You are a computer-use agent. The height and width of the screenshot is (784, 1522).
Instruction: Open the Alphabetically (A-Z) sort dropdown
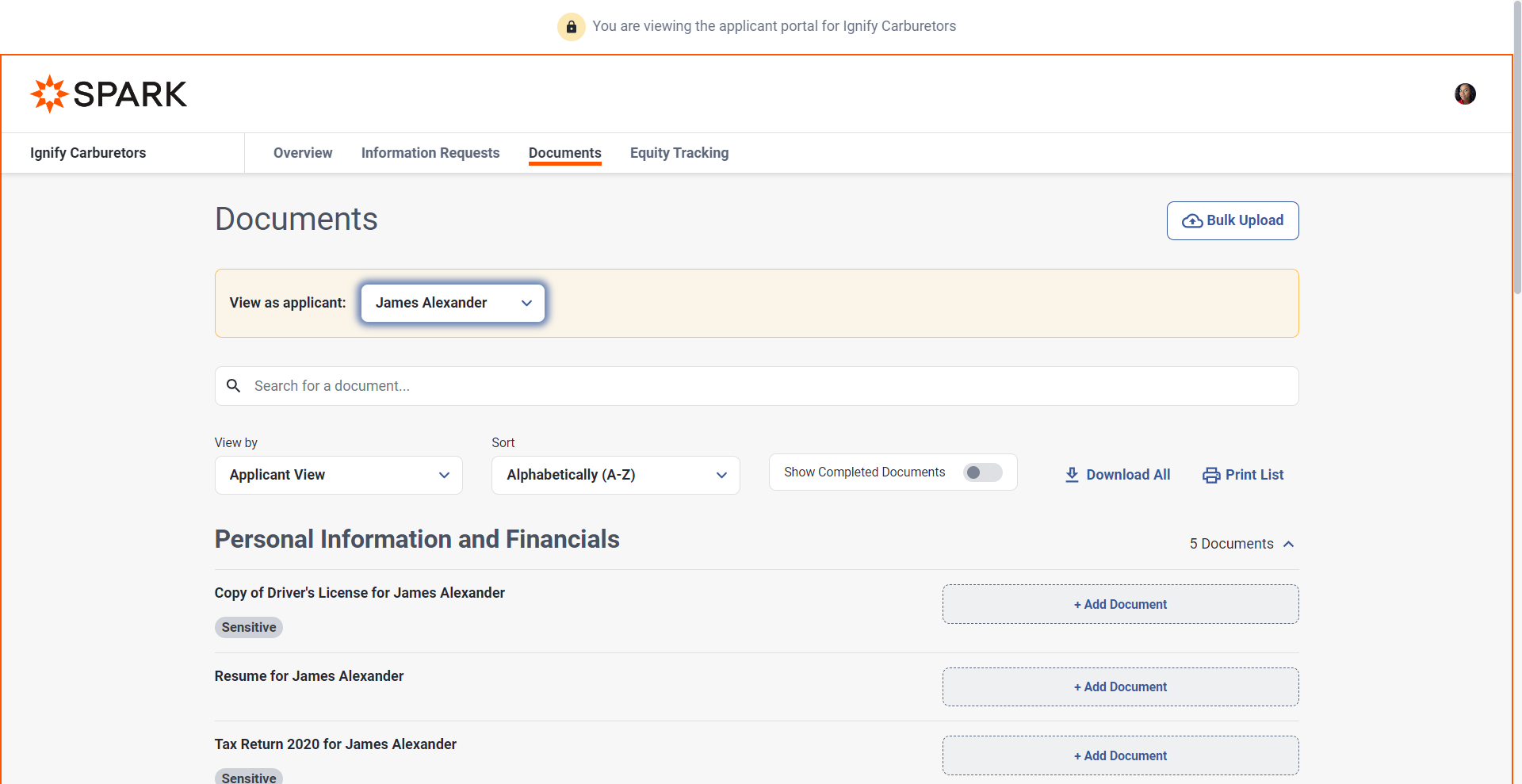(615, 475)
